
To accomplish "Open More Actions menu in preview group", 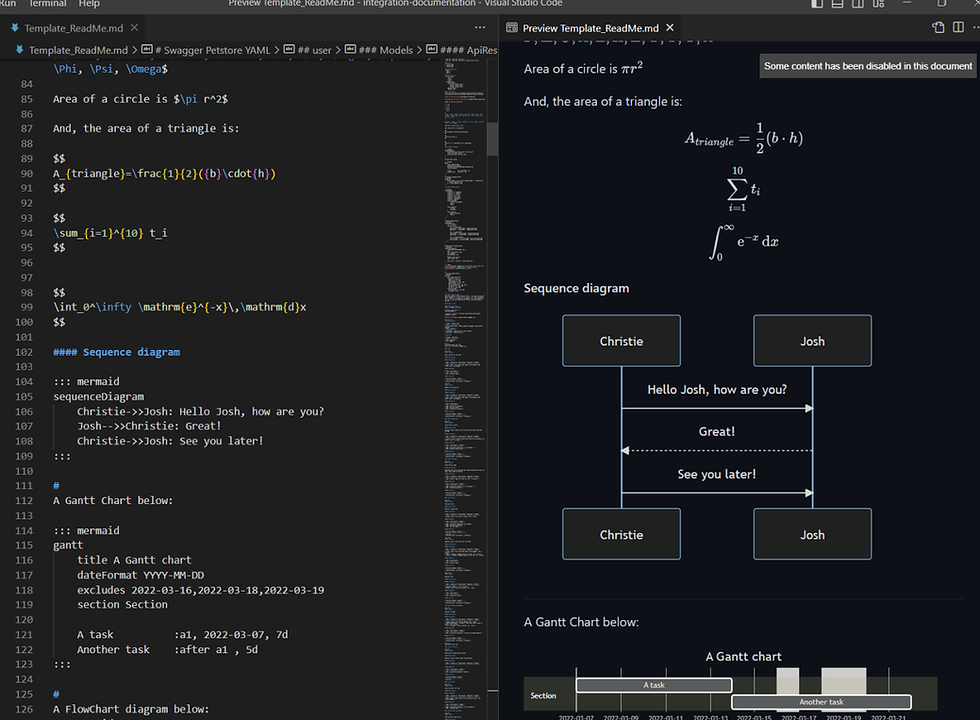I will [x=976, y=28].
